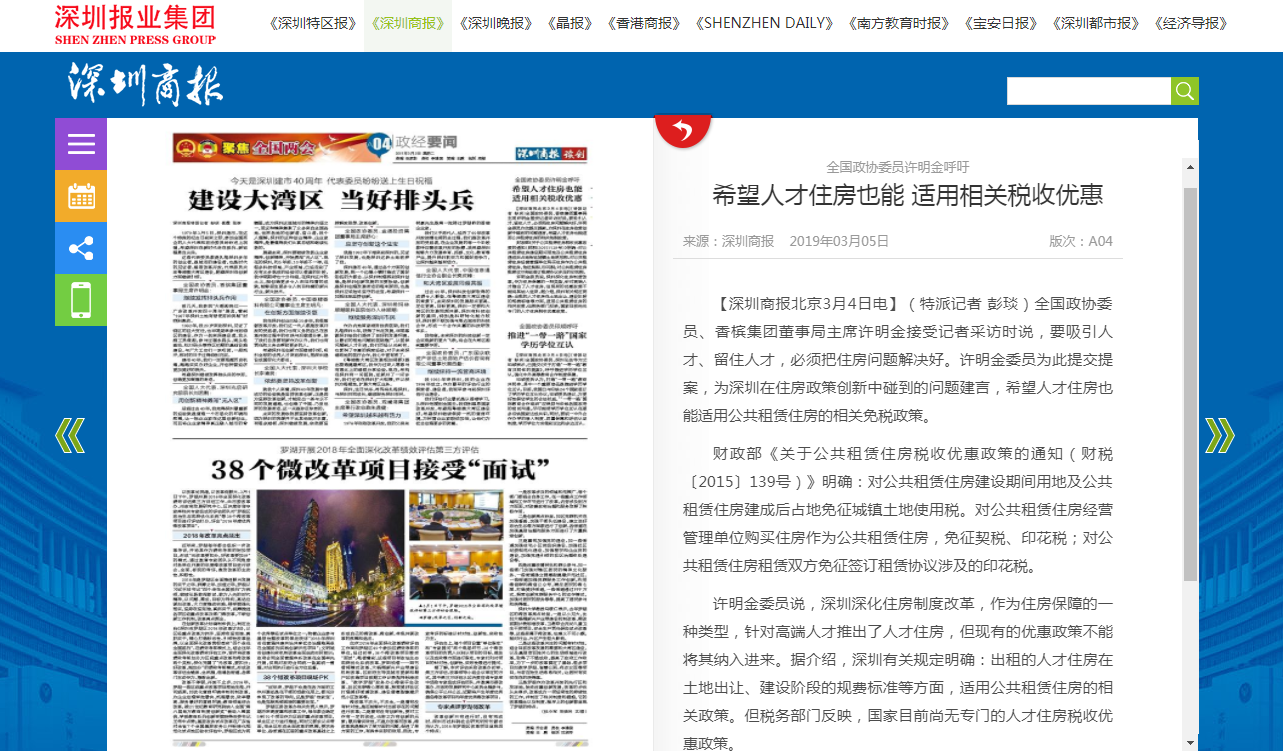Open the 《经济导报》 link
Image resolution: width=1283 pixels, height=751 pixels.
pos(1191,24)
